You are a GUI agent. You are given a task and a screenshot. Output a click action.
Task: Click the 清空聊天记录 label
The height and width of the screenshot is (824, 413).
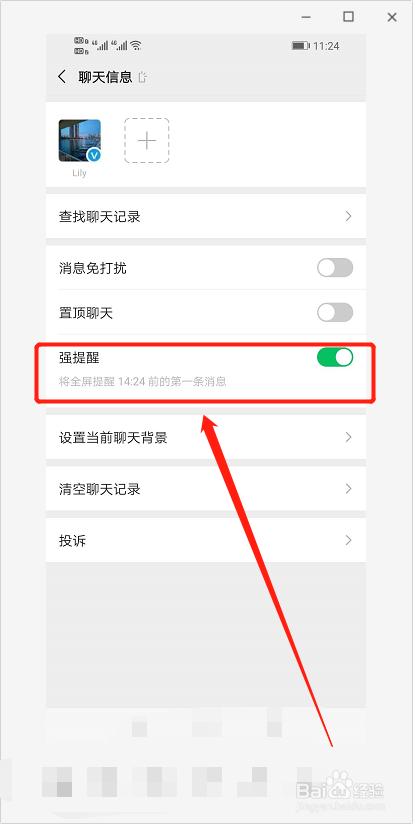coord(100,489)
